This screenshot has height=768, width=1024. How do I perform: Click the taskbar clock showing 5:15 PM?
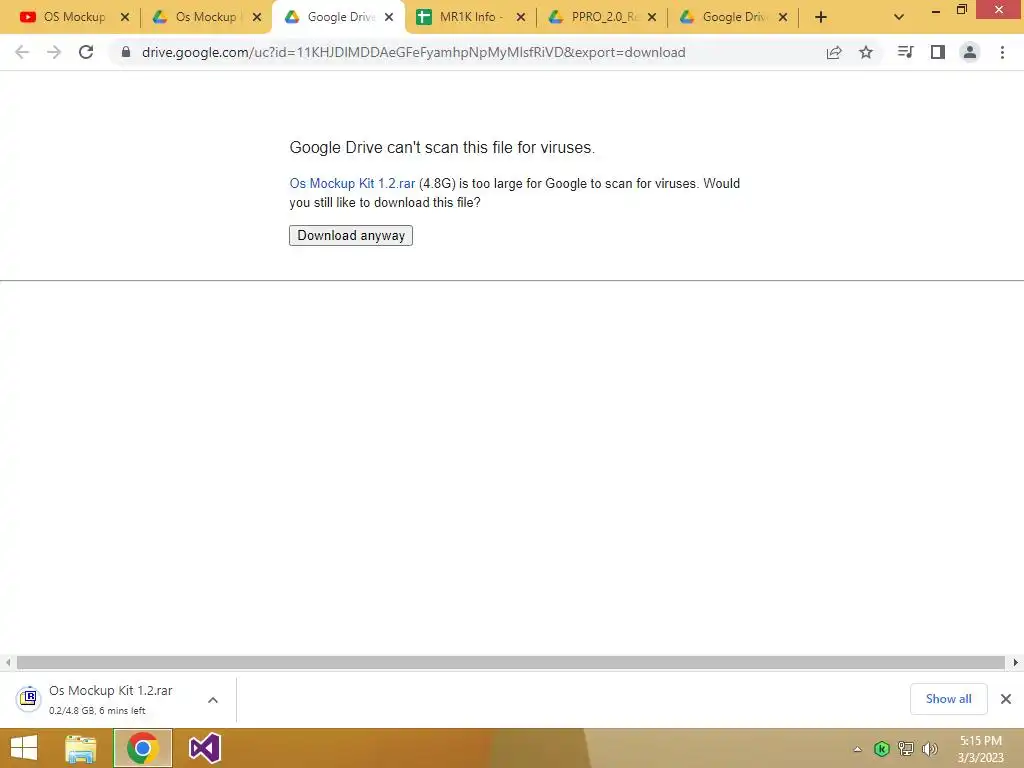pos(980,749)
